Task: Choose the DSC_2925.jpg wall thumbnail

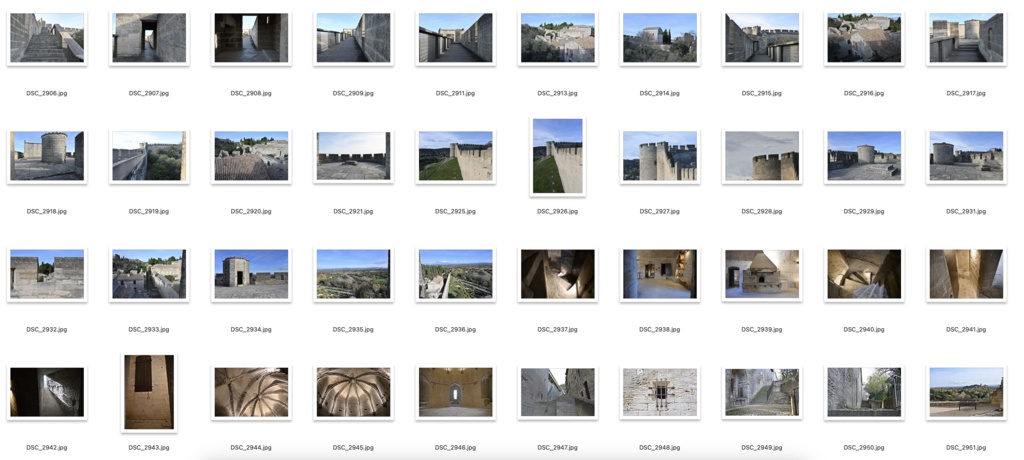Action: 456,156
